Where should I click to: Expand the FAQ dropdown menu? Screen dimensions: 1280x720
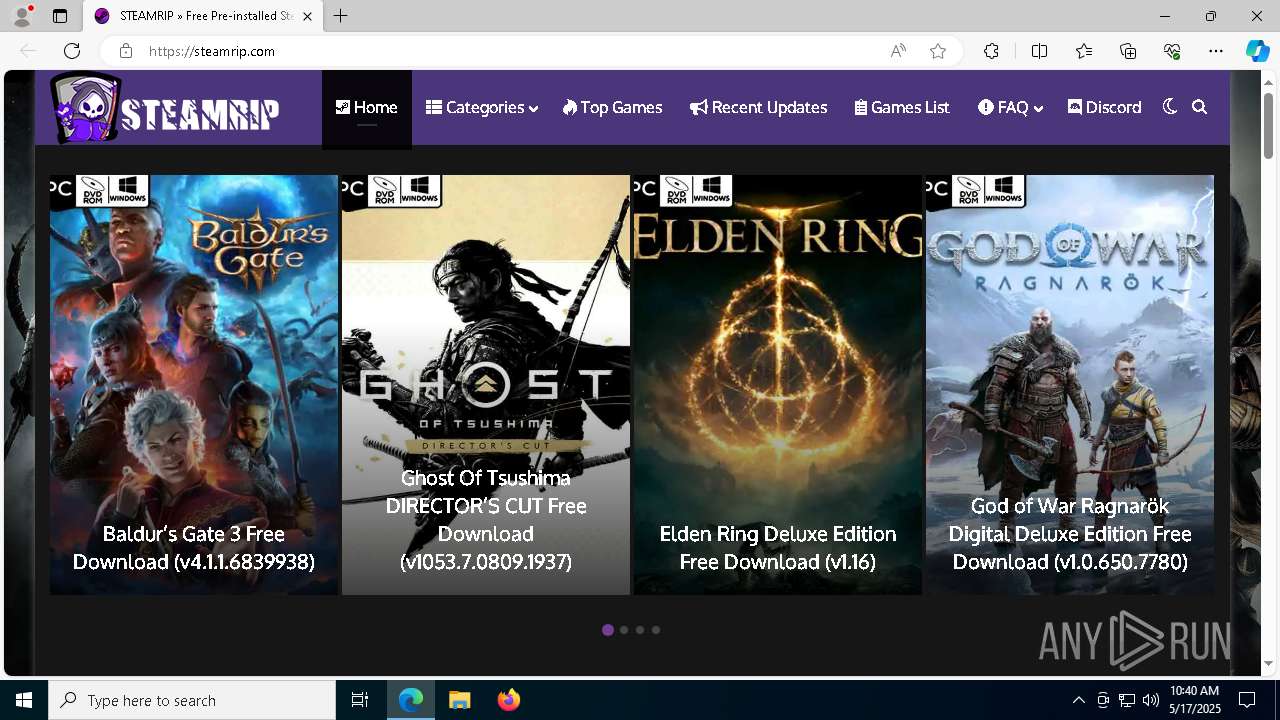coord(1011,107)
